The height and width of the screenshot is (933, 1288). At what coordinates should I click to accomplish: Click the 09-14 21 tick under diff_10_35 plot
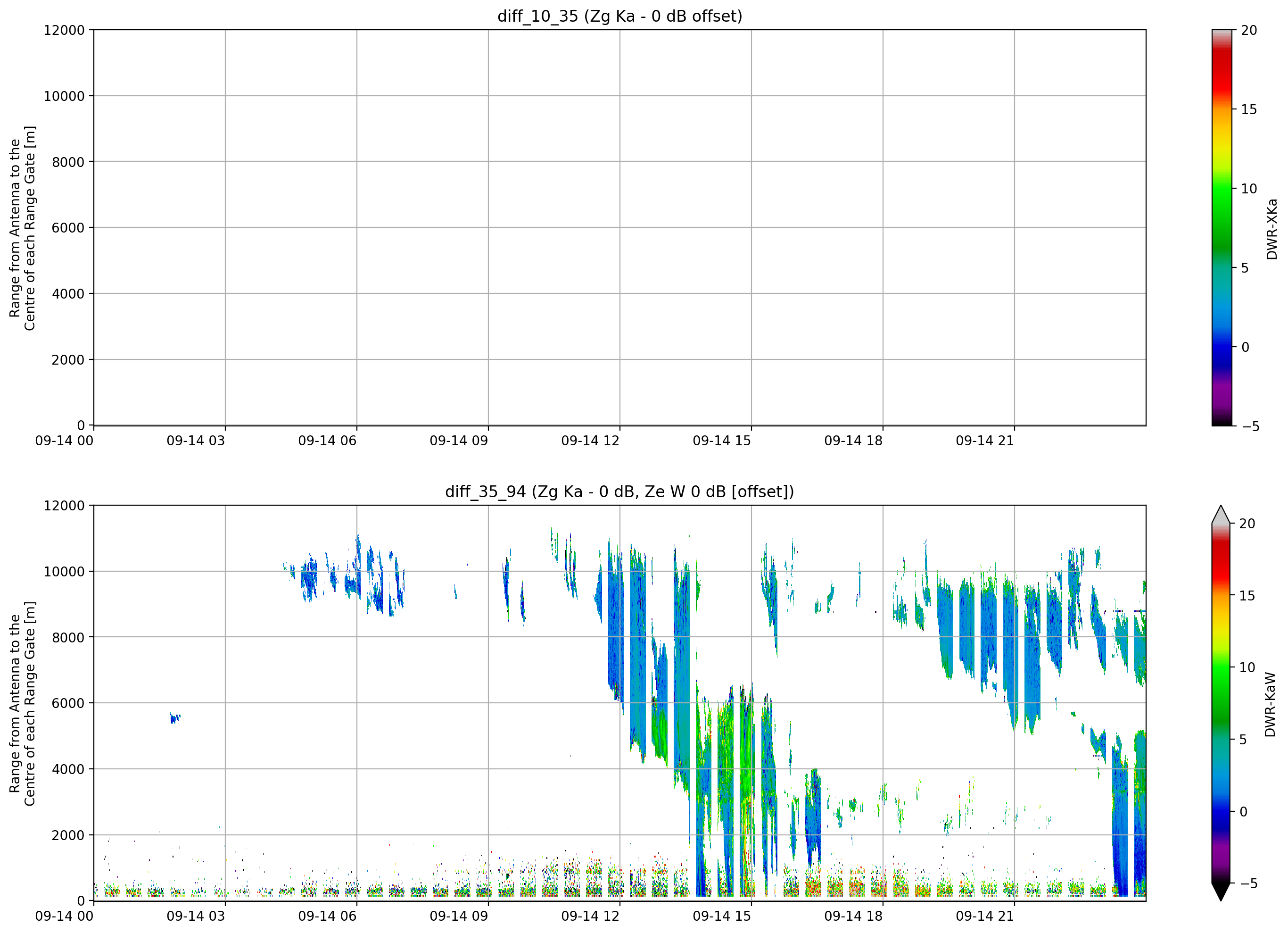(985, 441)
